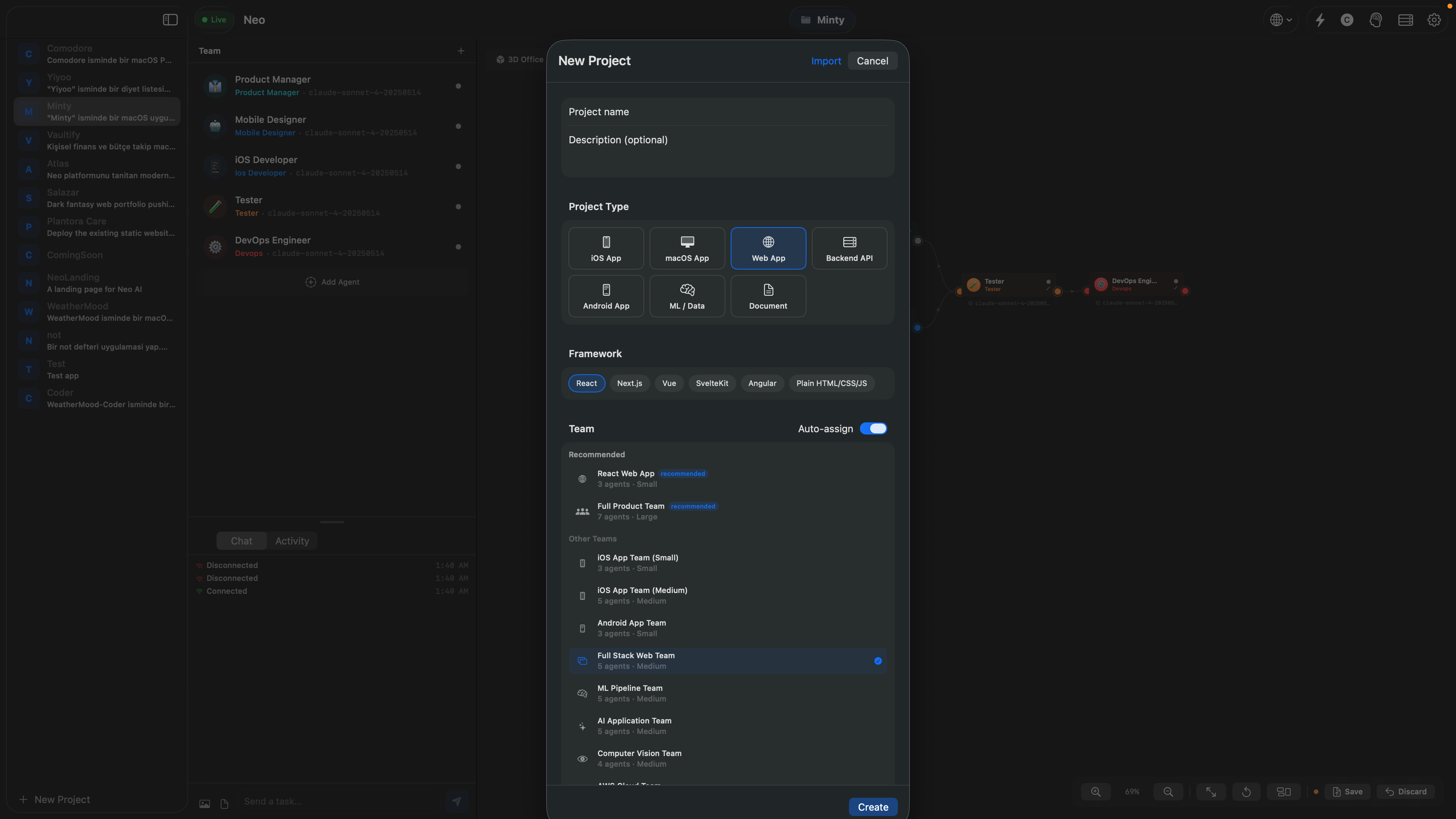Select the Android App project type
Viewport: 1456px width, 819px height.
click(x=606, y=296)
